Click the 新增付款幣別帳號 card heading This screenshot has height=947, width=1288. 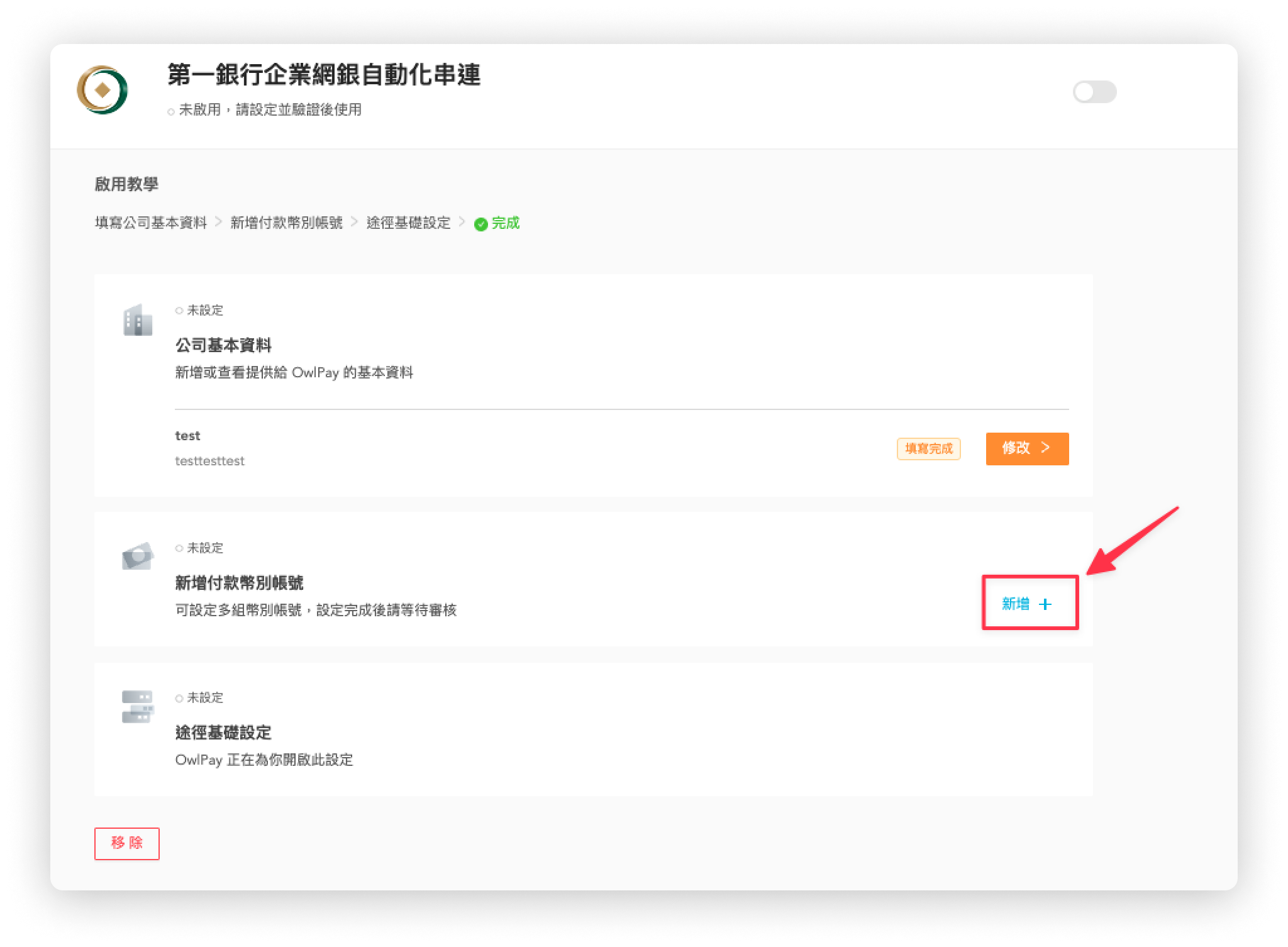coord(239,583)
